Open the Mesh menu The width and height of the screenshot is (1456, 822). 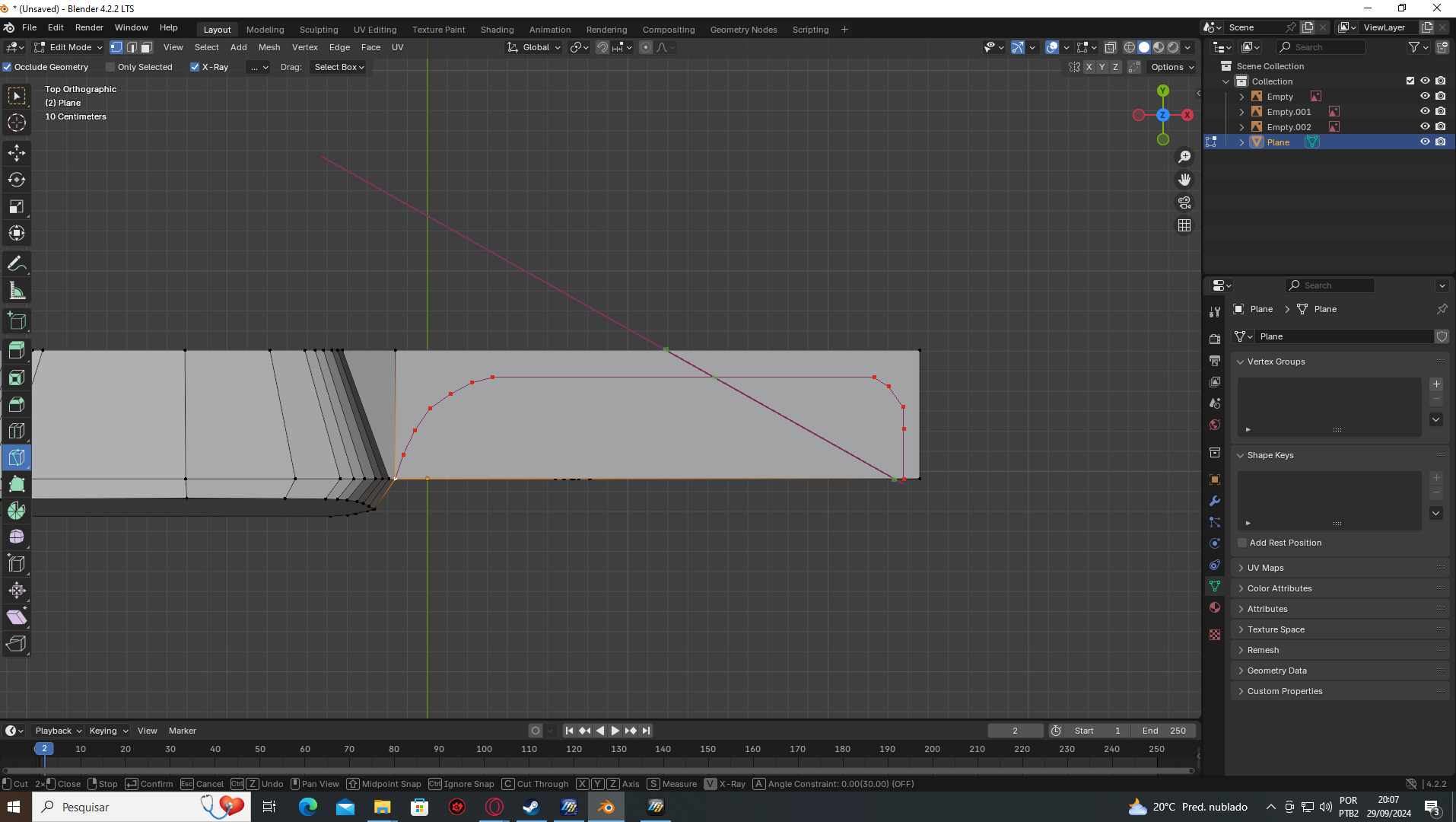pos(269,47)
